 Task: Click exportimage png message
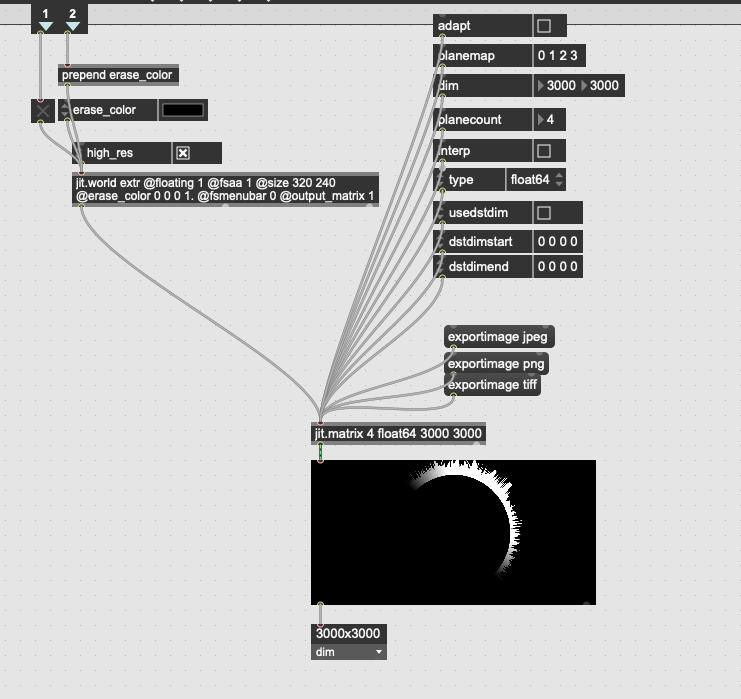click(x=496, y=363)
